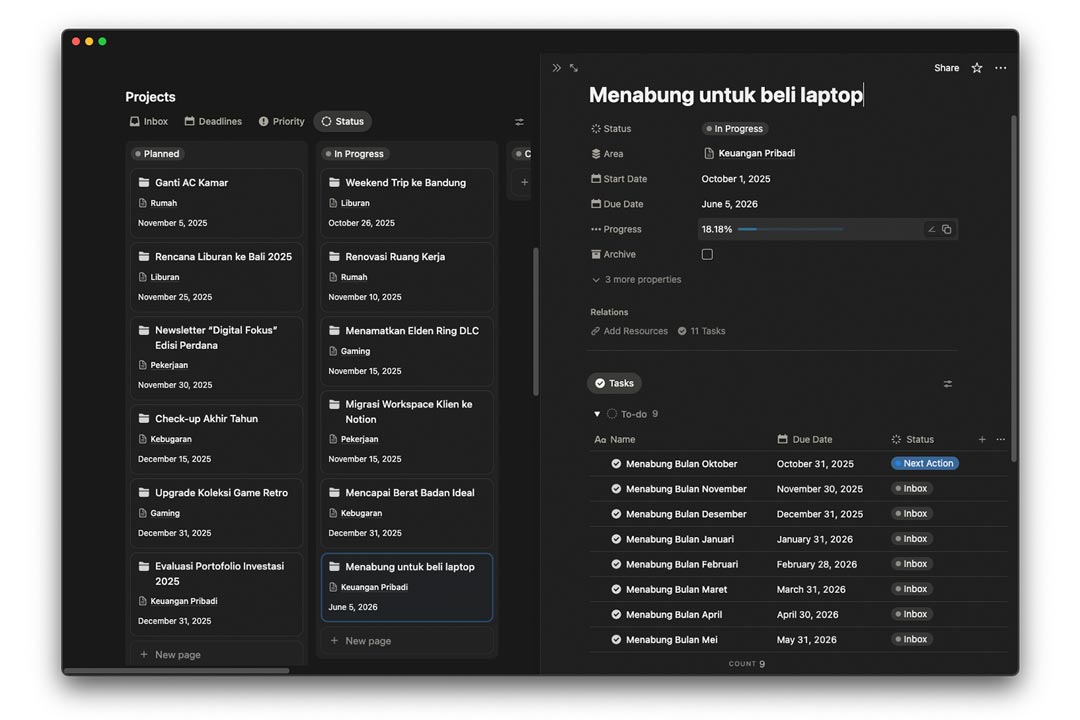Open the page options ellipsis menu
This screenshot has width=1080, height=720.
pos(1001,68)
